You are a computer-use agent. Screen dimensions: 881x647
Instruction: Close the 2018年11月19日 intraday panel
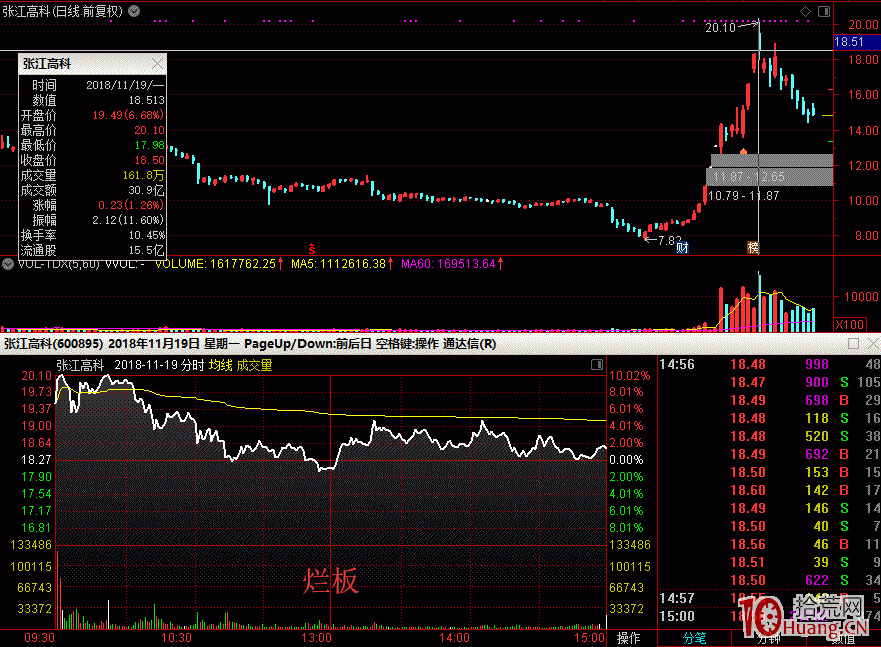pyautogui.click(x=874, y=343)
